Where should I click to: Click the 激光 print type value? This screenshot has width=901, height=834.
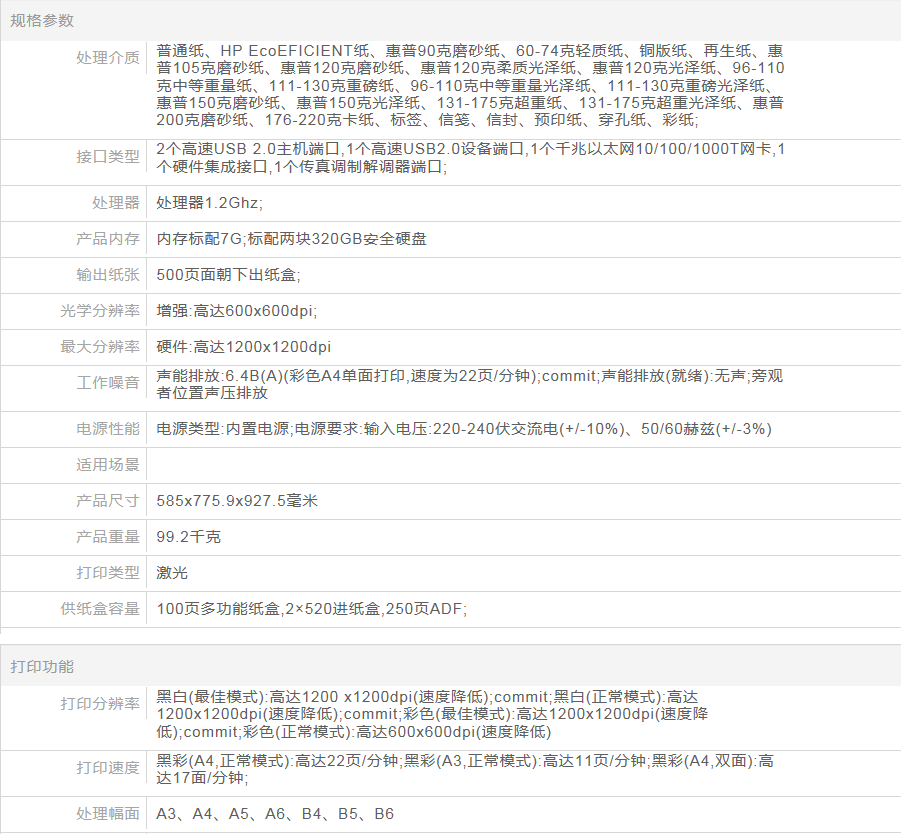tap(172, 573)
